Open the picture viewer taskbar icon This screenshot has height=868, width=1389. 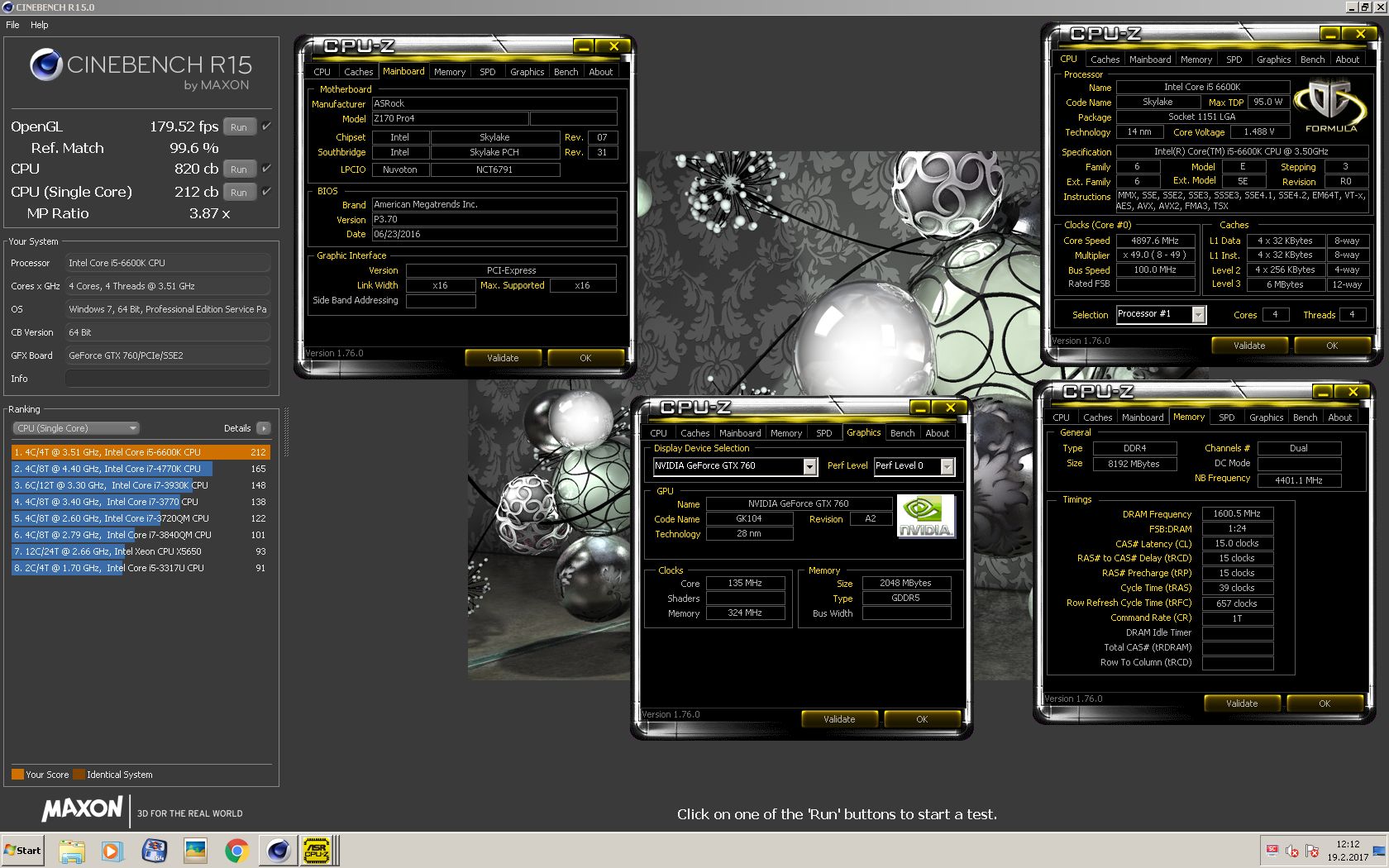[x=196, y=851]
